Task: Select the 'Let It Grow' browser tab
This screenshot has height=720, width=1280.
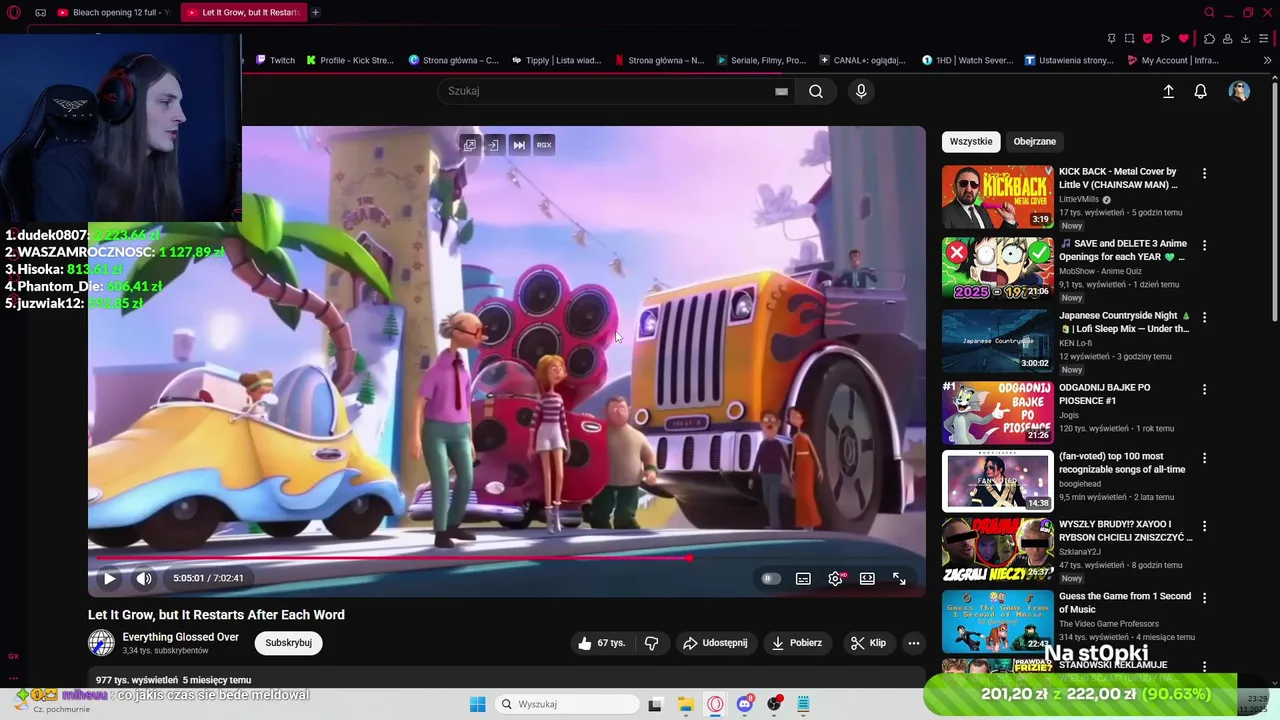Action: click(x=243, y=12)
